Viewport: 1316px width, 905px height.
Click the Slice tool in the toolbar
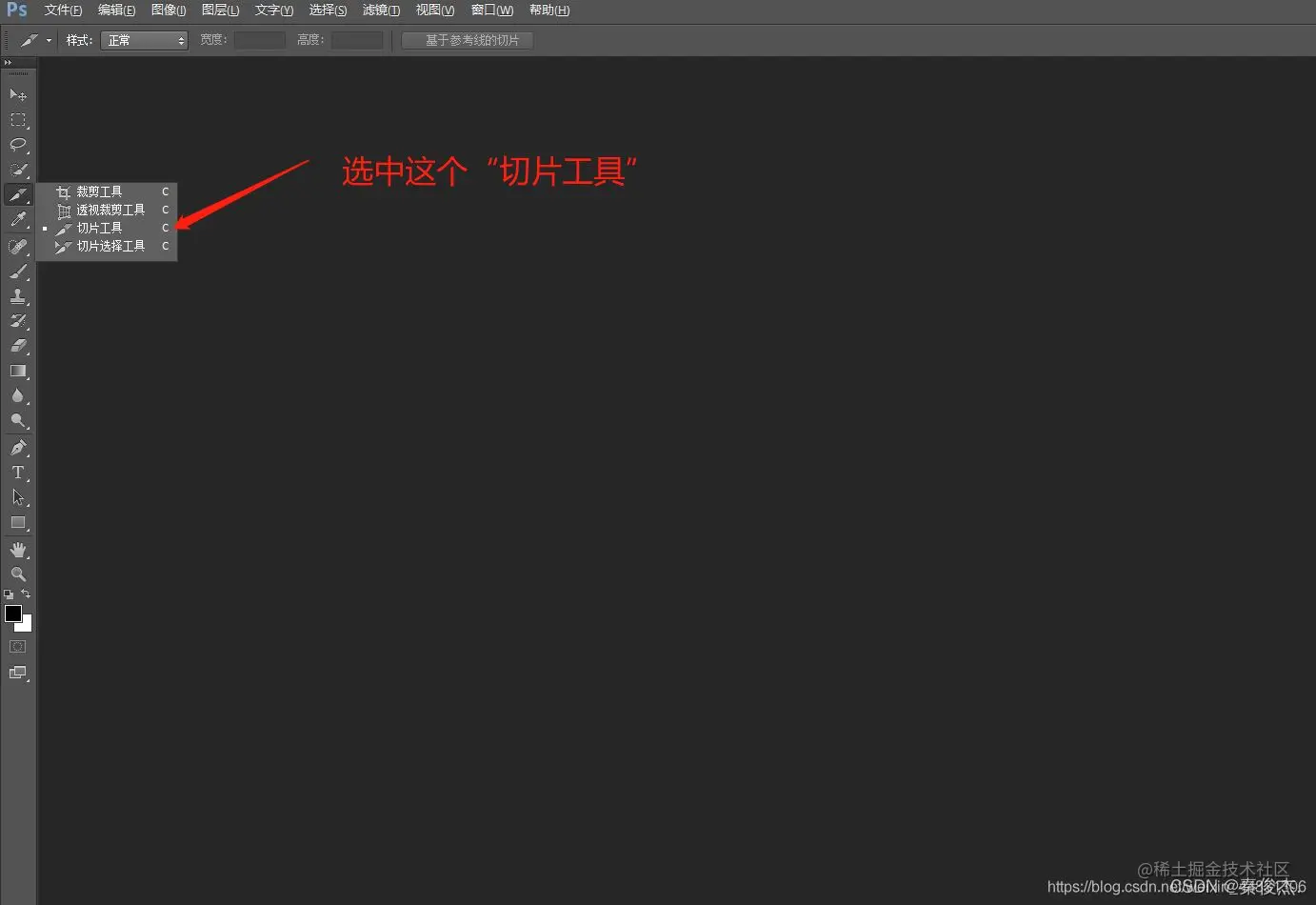(18, 194)
